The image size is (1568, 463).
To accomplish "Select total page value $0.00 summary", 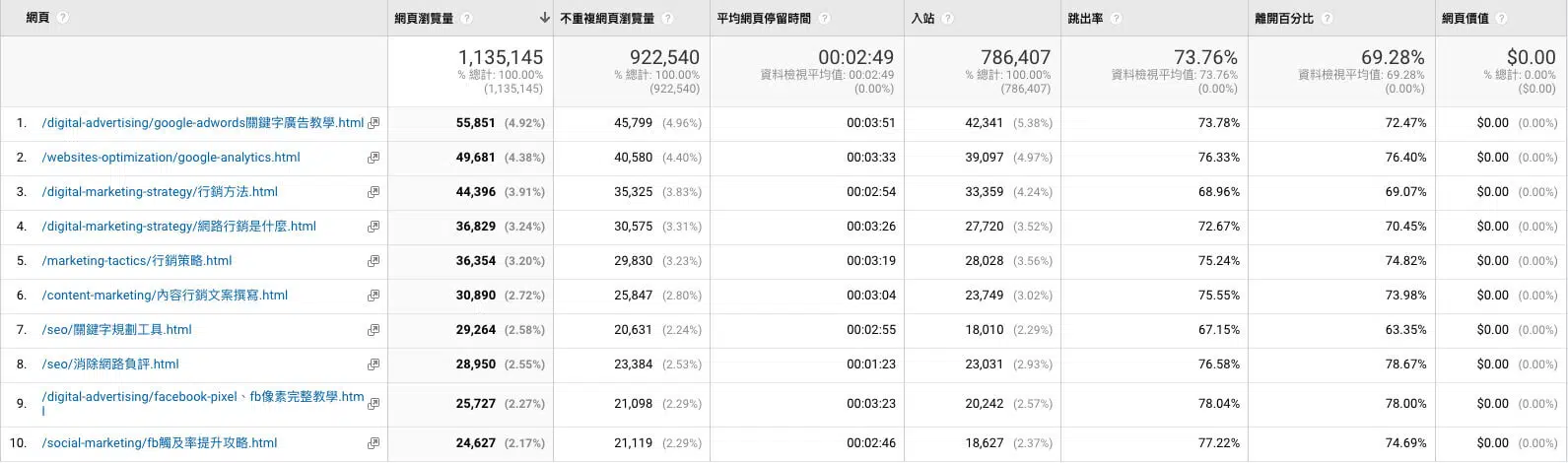I will click(x=1531, y=57).
